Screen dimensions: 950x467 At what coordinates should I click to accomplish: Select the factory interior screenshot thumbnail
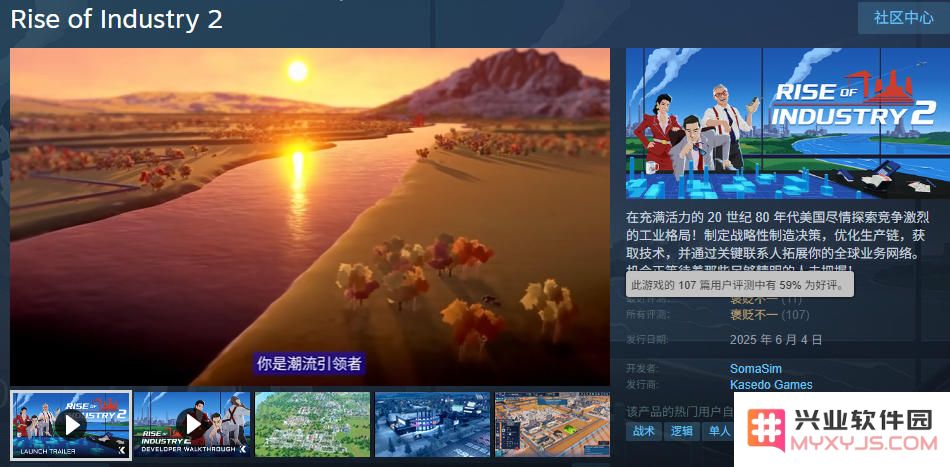(553, 425)
